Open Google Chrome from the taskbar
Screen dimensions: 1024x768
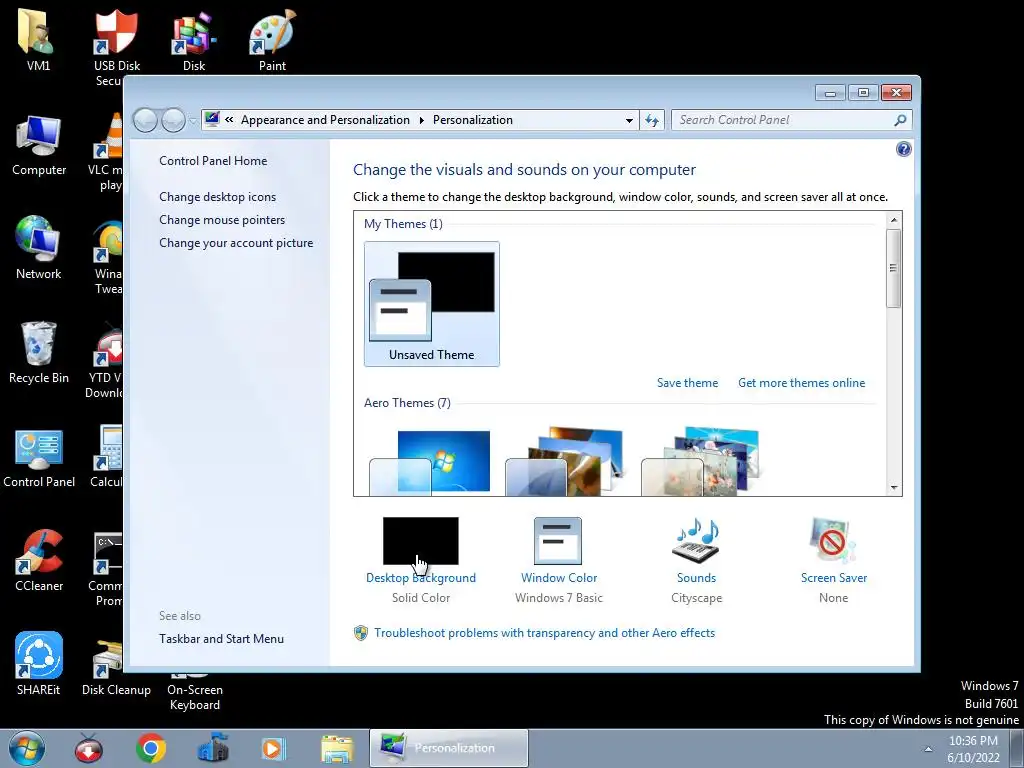151,748
